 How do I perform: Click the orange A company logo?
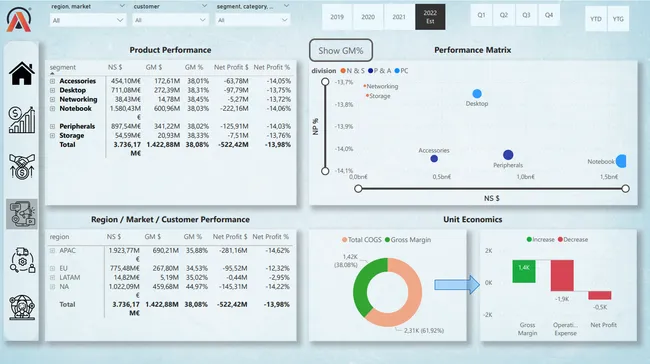pos(19,19)
